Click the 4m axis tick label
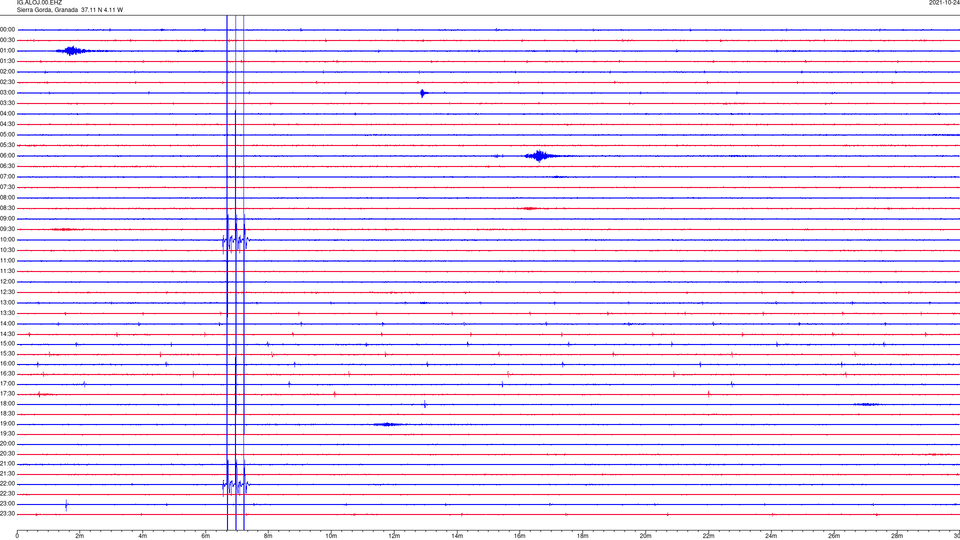This screenshot has width=960, height=540. coord(143,536)
